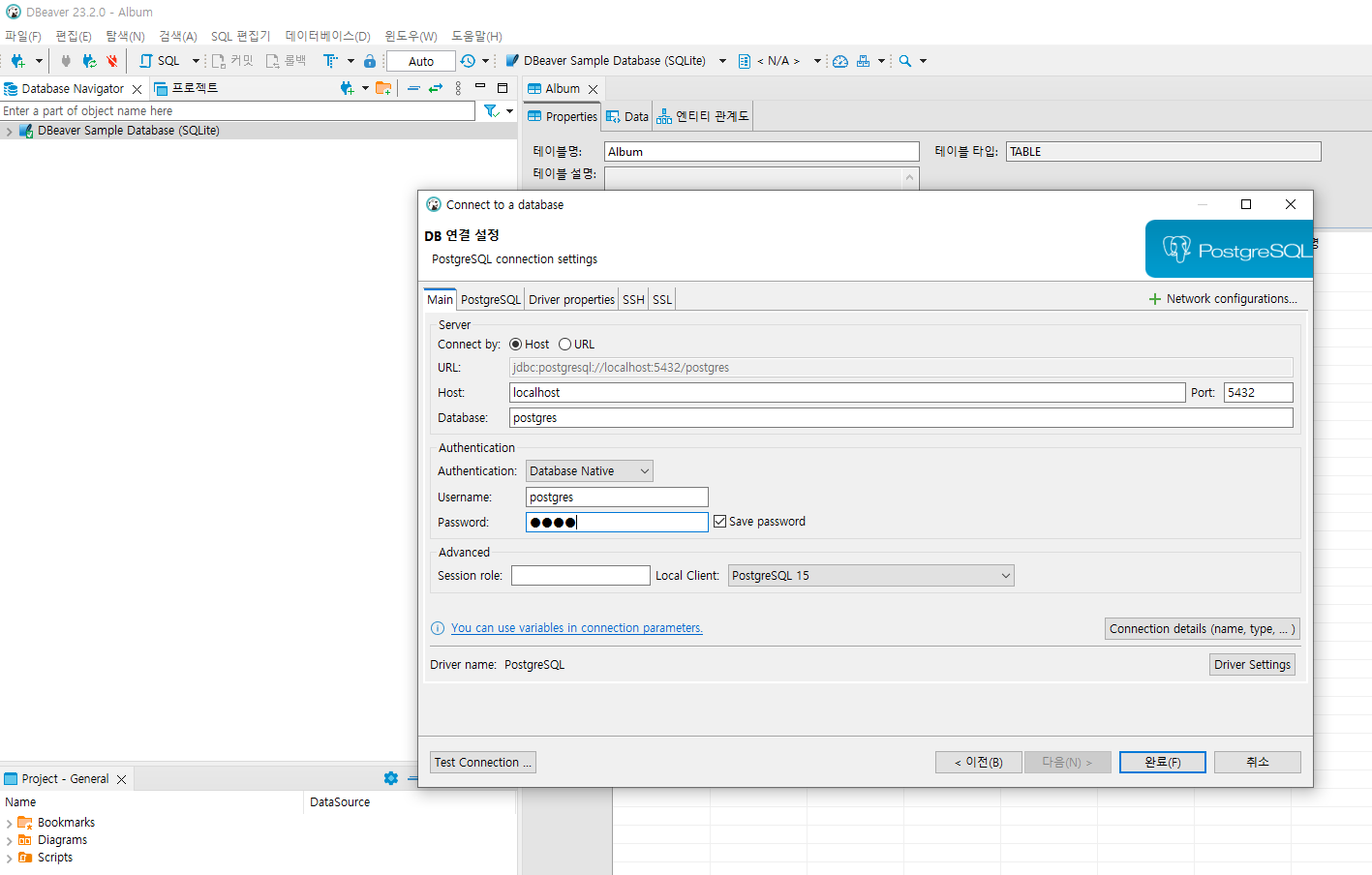Image resolution: width=1372 pixels, height=875 pixels.
Task: Click the 롤백 (Rollback) toolbar button
Action: [x=287, y=61]
